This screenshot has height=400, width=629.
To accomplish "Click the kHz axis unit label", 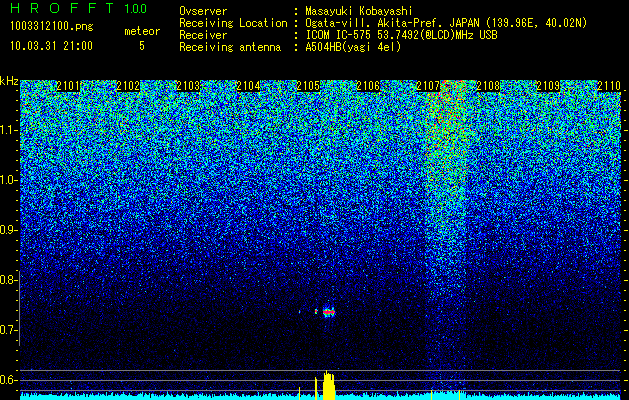I will click(x=9, y=81).
